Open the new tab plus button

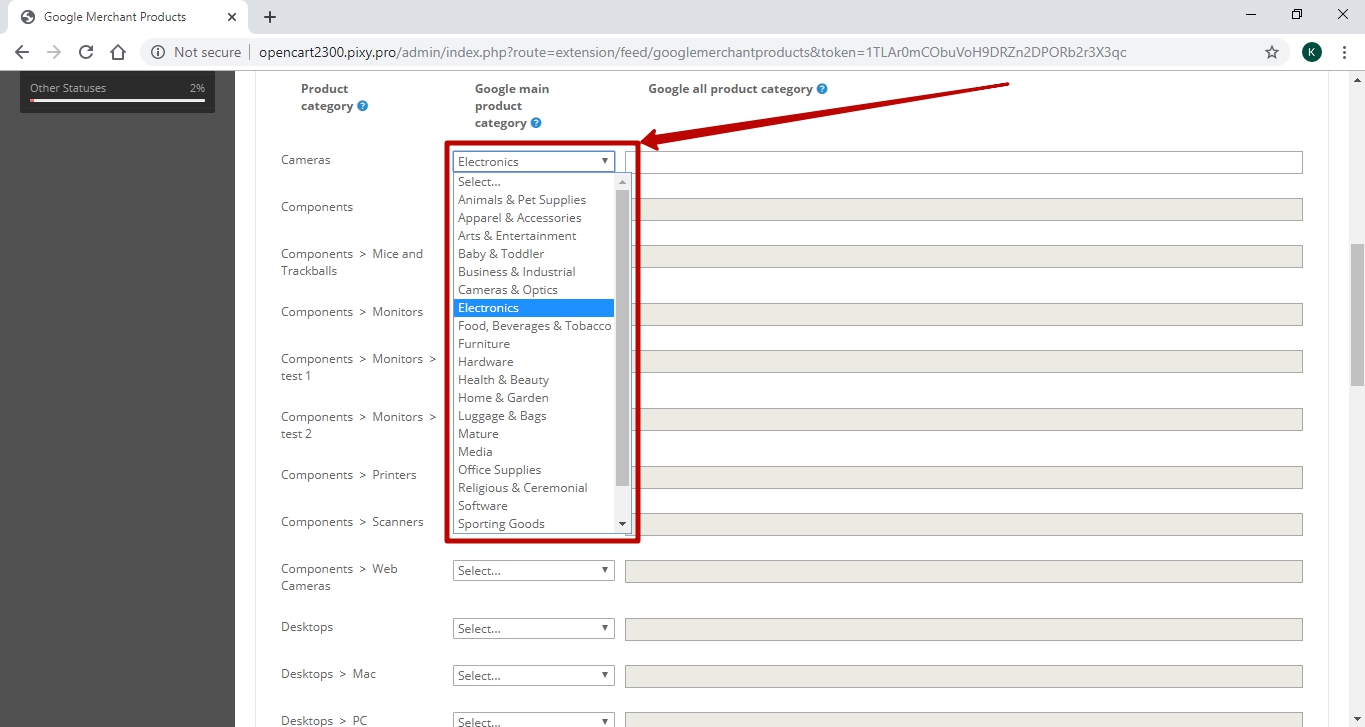click(270, 17)
